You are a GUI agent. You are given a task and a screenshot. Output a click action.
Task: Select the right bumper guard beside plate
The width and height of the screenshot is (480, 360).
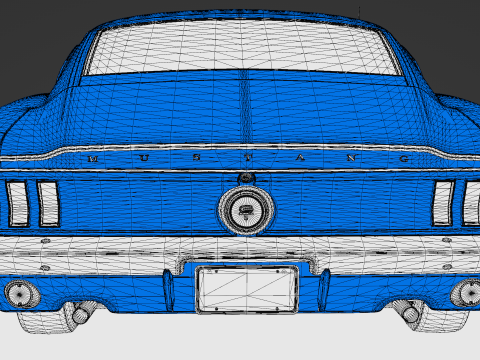click(x=324, y=289)
